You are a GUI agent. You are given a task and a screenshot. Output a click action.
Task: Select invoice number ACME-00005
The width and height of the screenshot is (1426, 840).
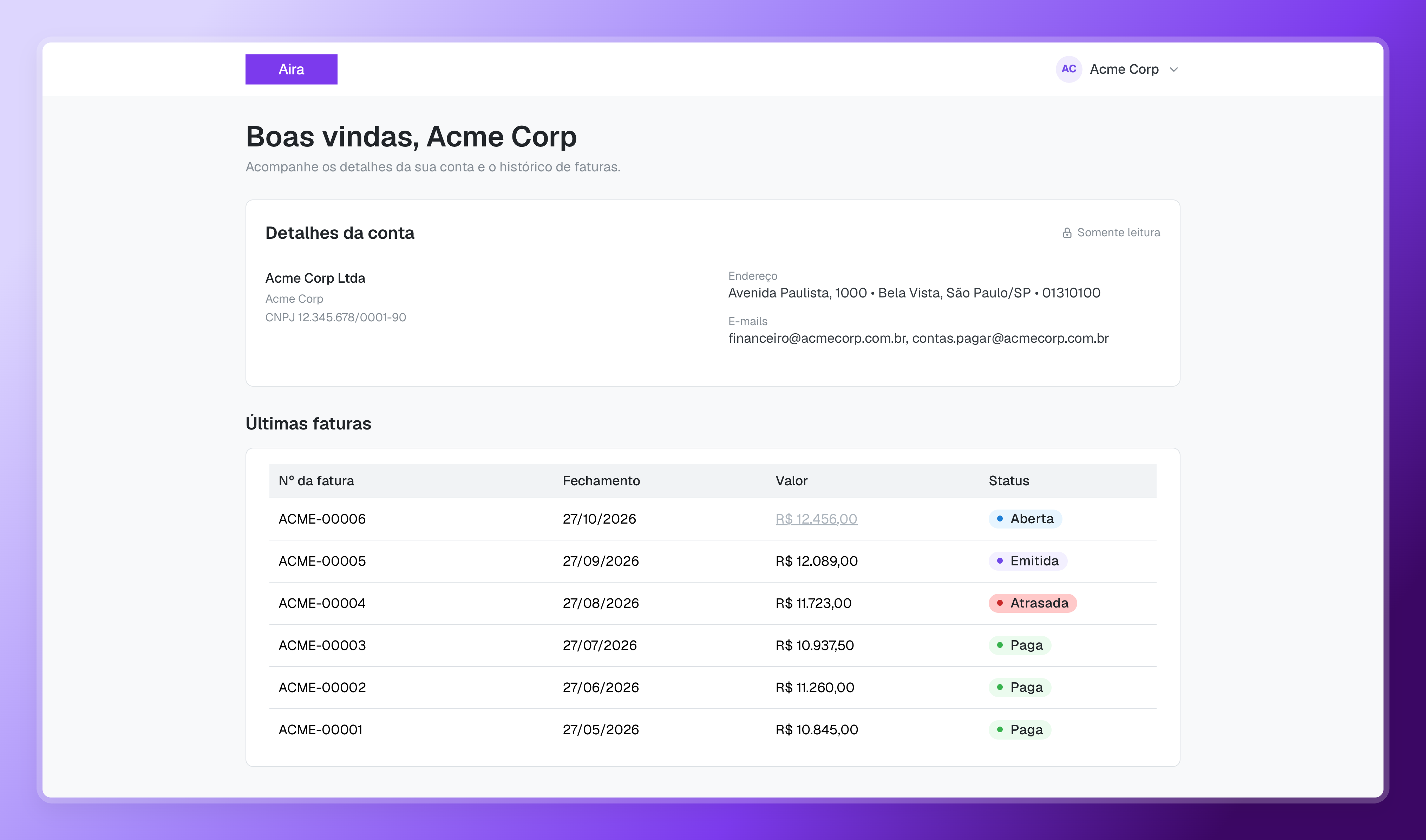(x=322, y=561)
